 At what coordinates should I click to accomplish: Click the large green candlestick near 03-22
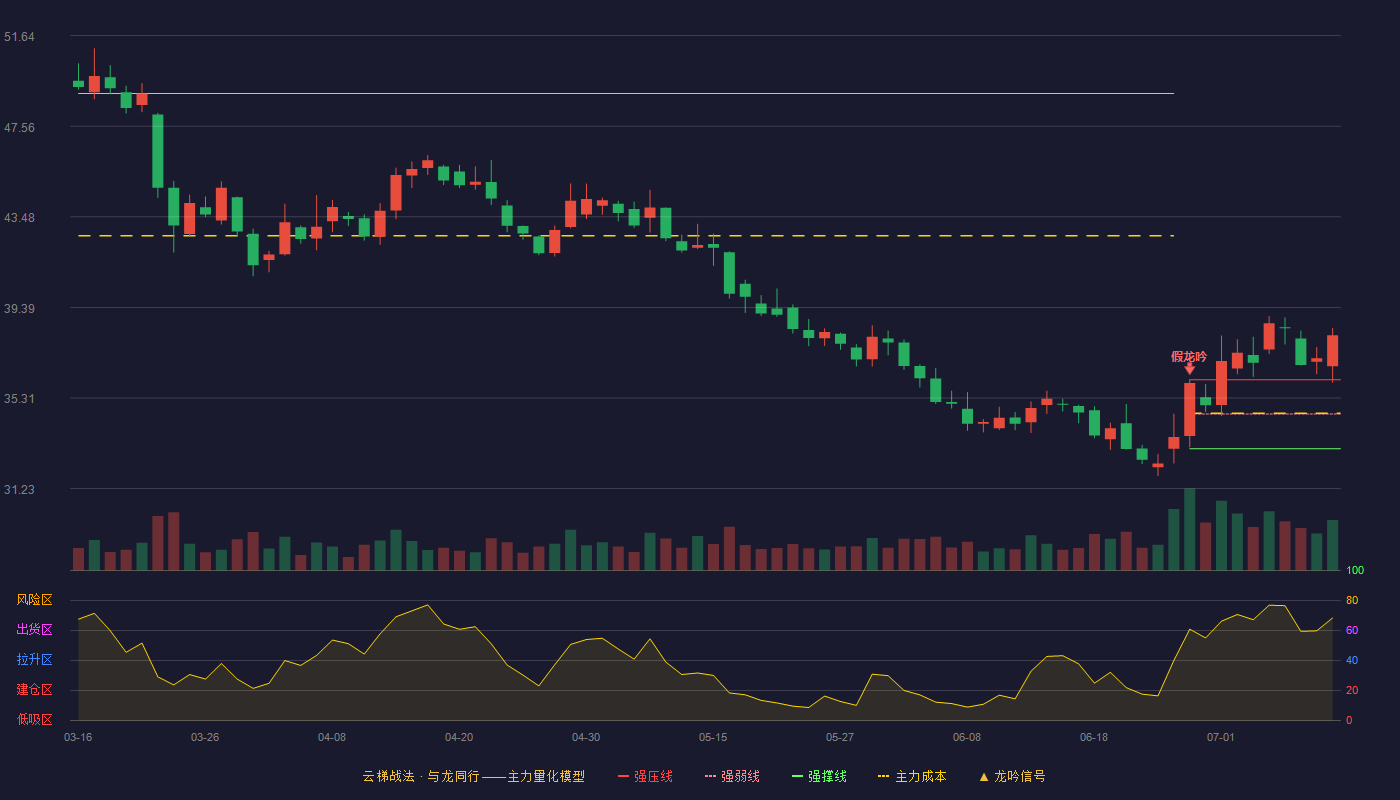(157, 151)
